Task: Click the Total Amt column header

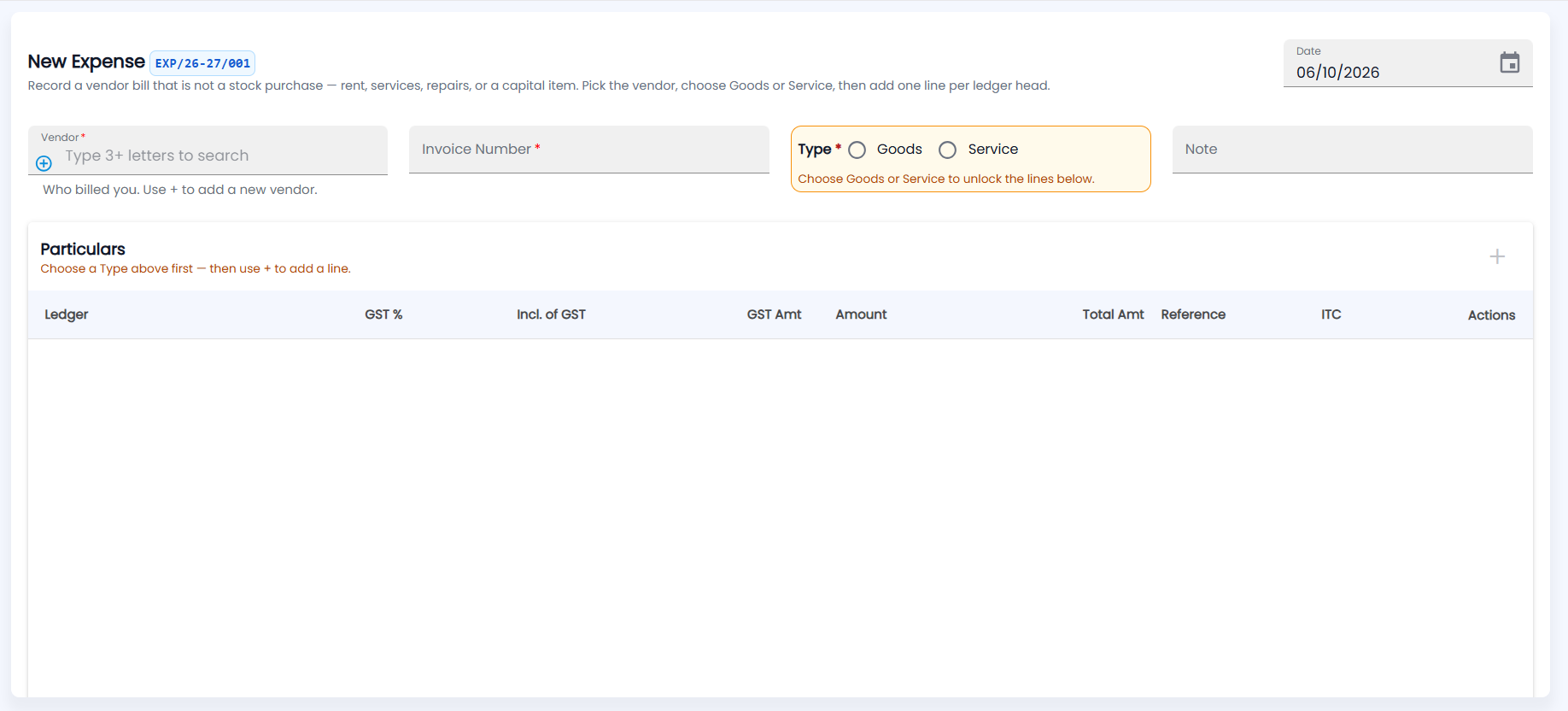Action: pyautogui.click(x=1113, y=314)
